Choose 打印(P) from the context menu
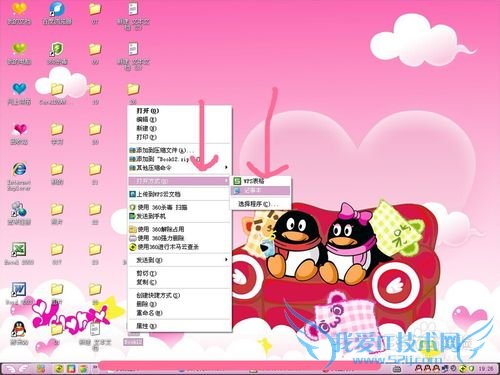Screen dimensions: 500x375 180,137
